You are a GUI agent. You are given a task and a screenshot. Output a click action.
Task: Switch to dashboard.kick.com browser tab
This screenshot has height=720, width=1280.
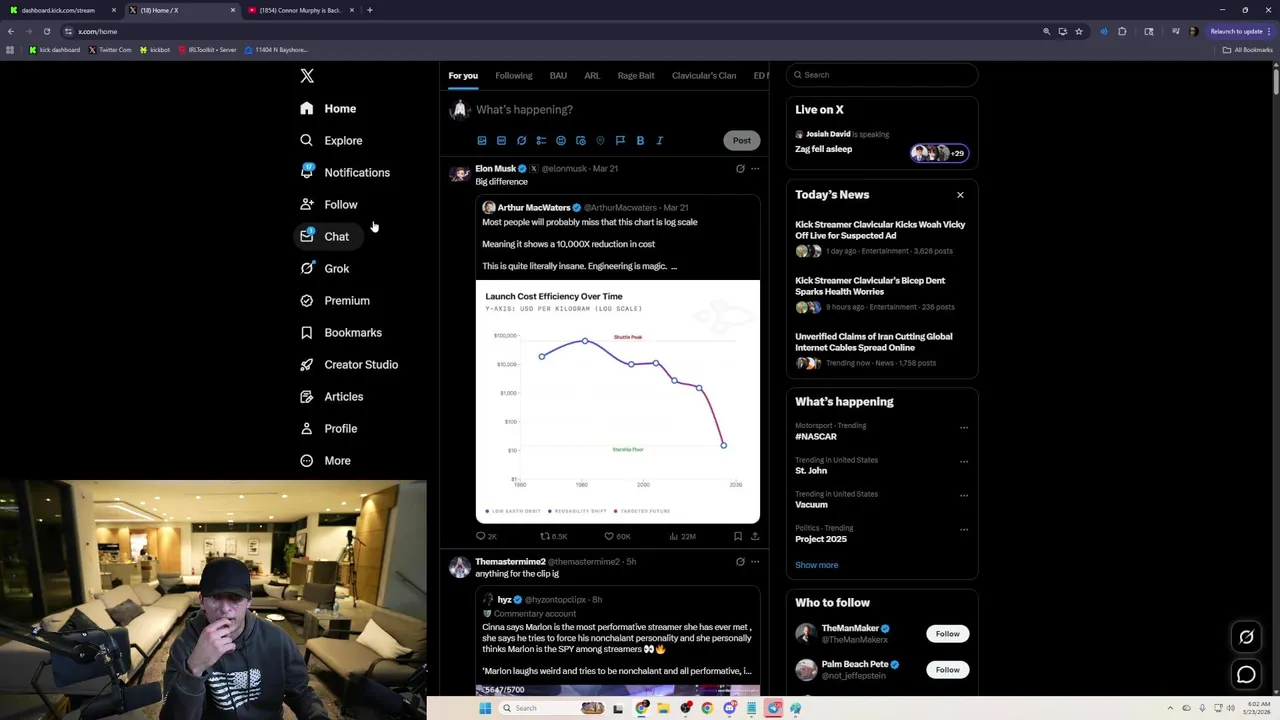click(x=60, y=10)
